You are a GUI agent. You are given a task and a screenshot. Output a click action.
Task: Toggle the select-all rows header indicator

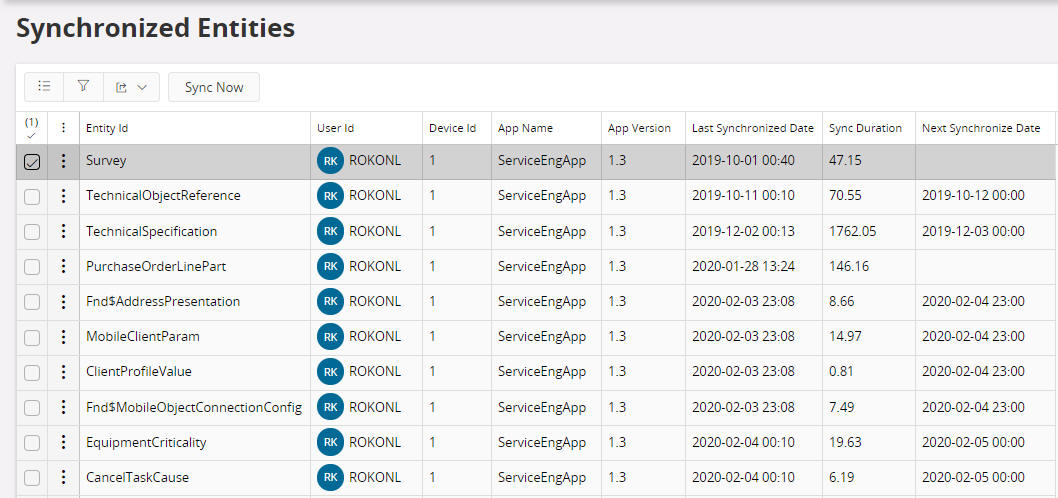pos(31,128)
